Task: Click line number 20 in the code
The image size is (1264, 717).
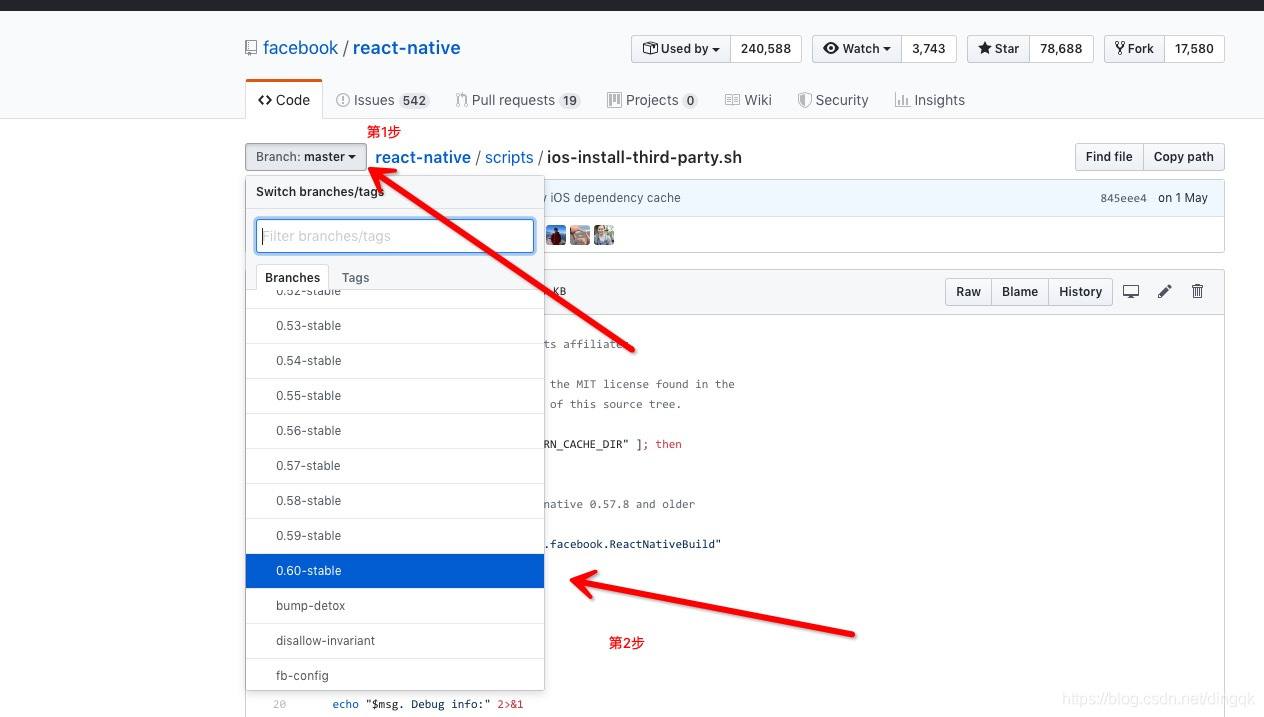Action: pyautogui.click(x=279, y=704)
